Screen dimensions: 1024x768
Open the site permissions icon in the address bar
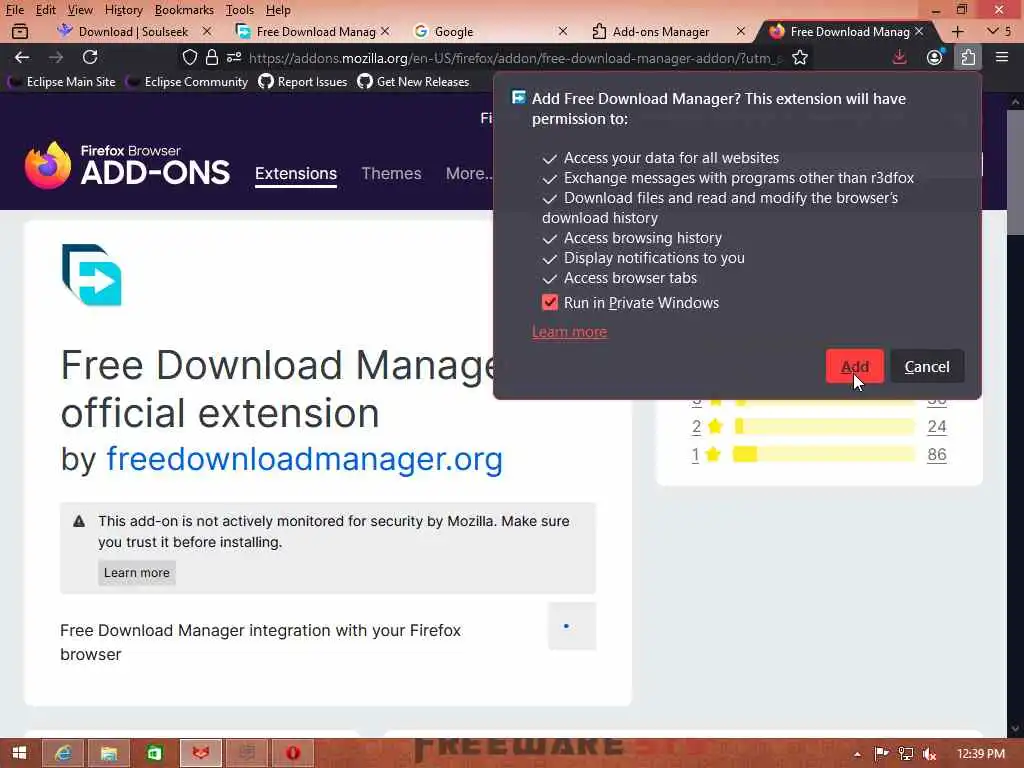(x=234, y=57)
